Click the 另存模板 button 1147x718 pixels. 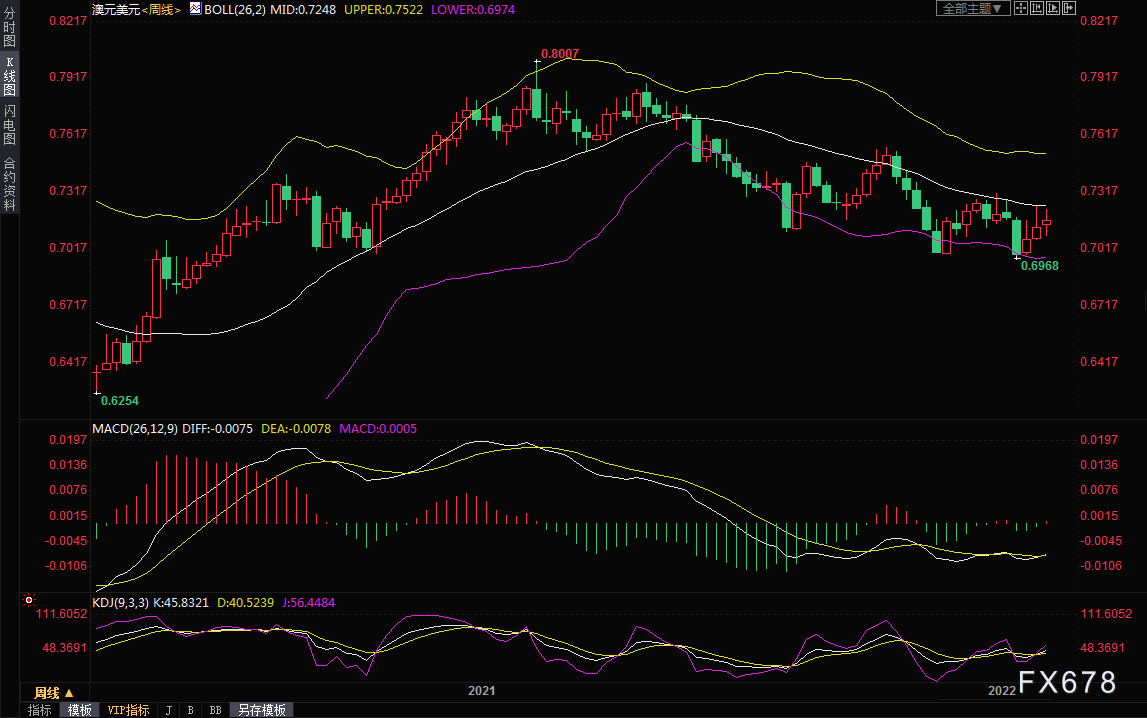[x=262, y=710]
